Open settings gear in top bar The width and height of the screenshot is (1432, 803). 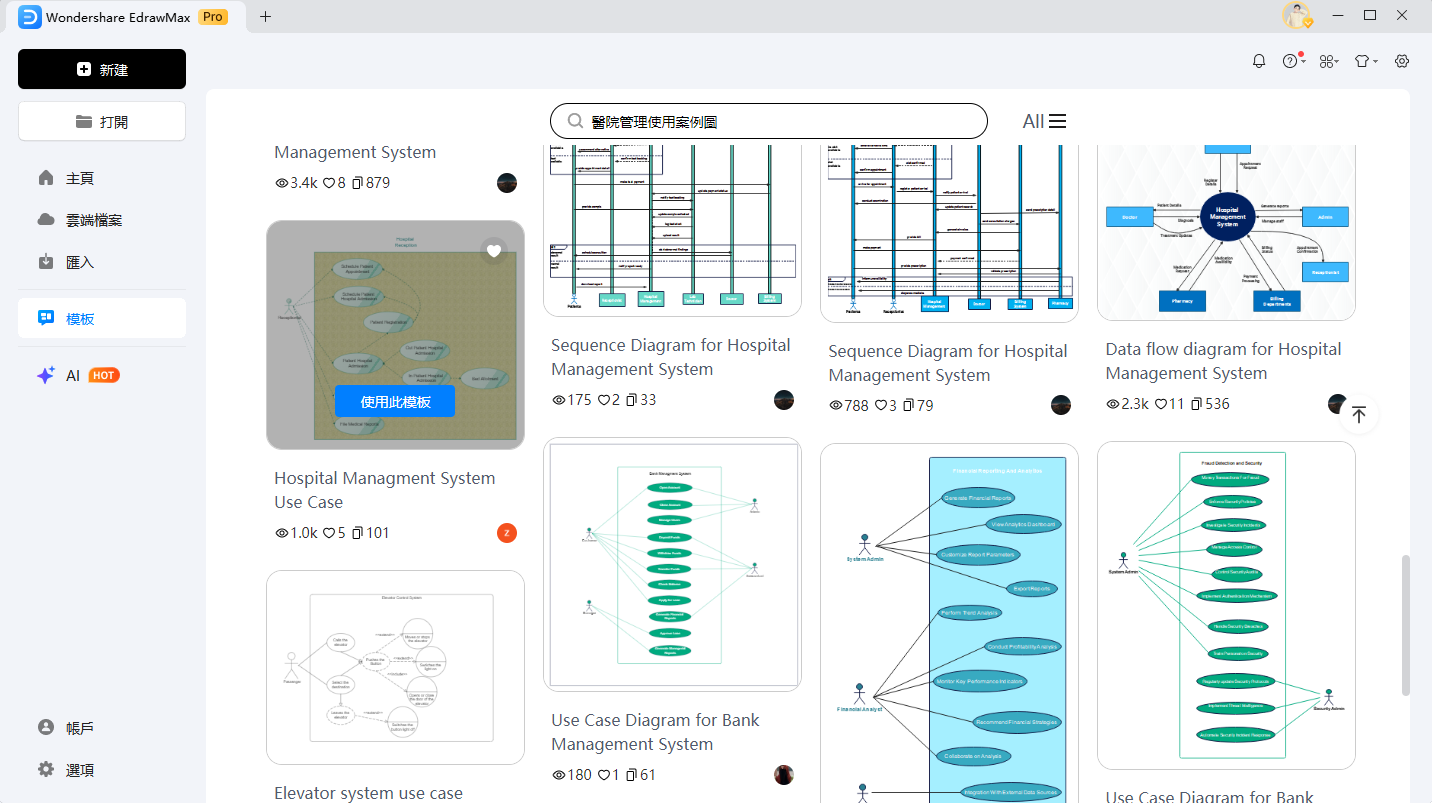(x=1402, y=61)
